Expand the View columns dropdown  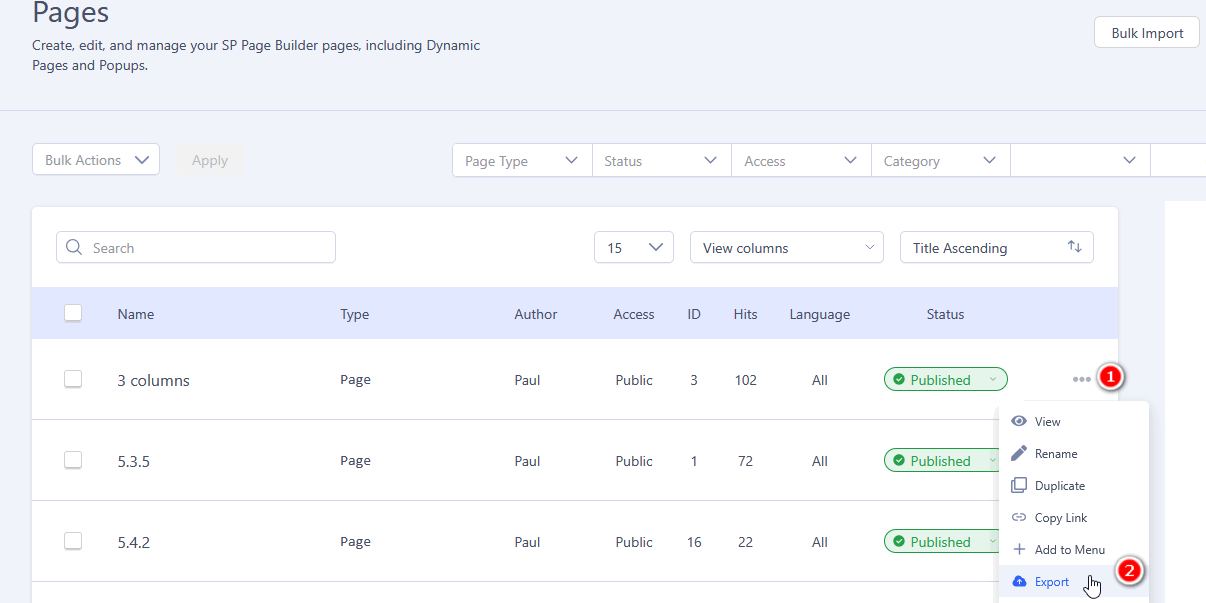[786, 248]
